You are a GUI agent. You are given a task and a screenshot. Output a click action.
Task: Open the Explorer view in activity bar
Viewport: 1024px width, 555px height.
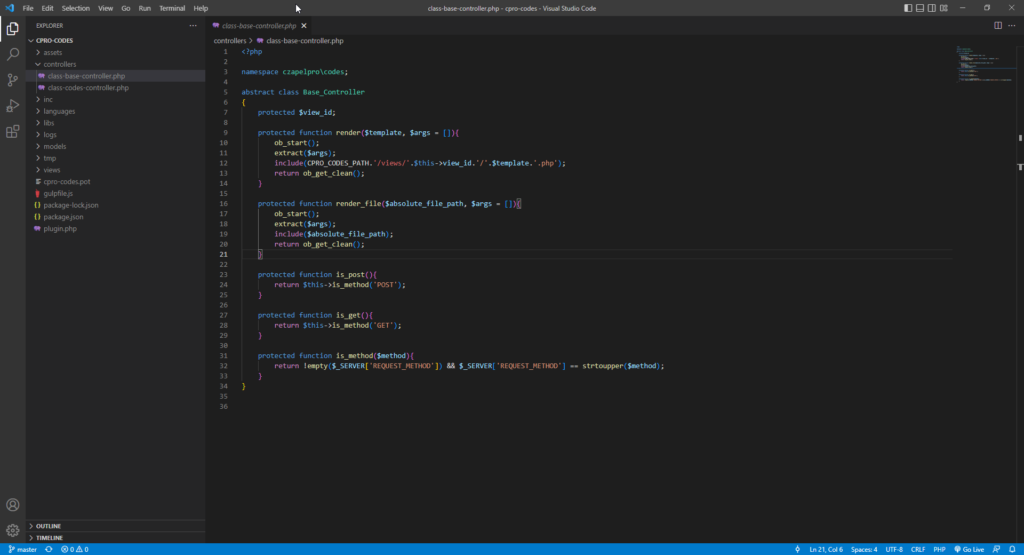point(12,29)
